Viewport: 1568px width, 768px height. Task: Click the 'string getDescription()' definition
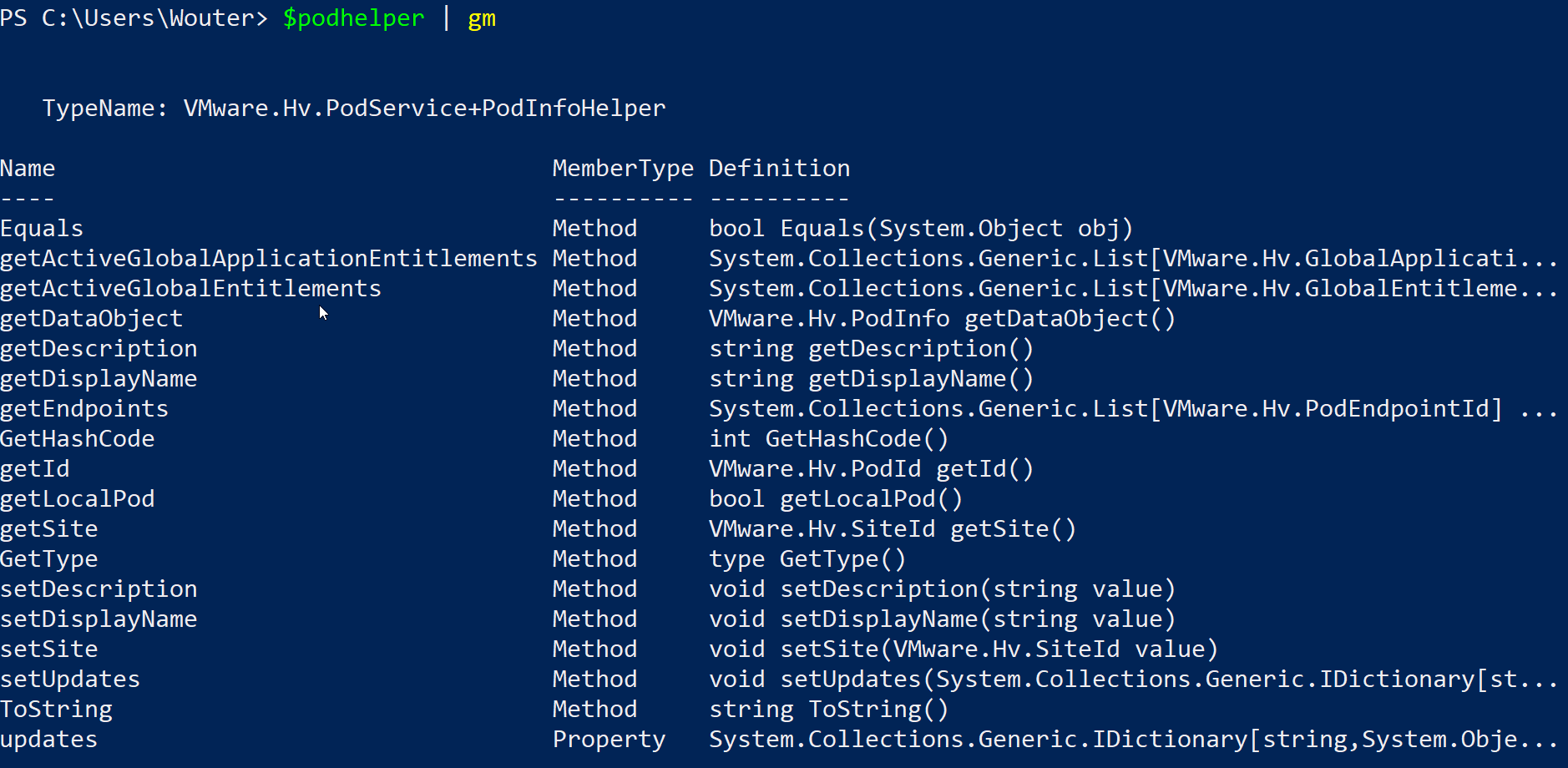click(x=872, y=349)
